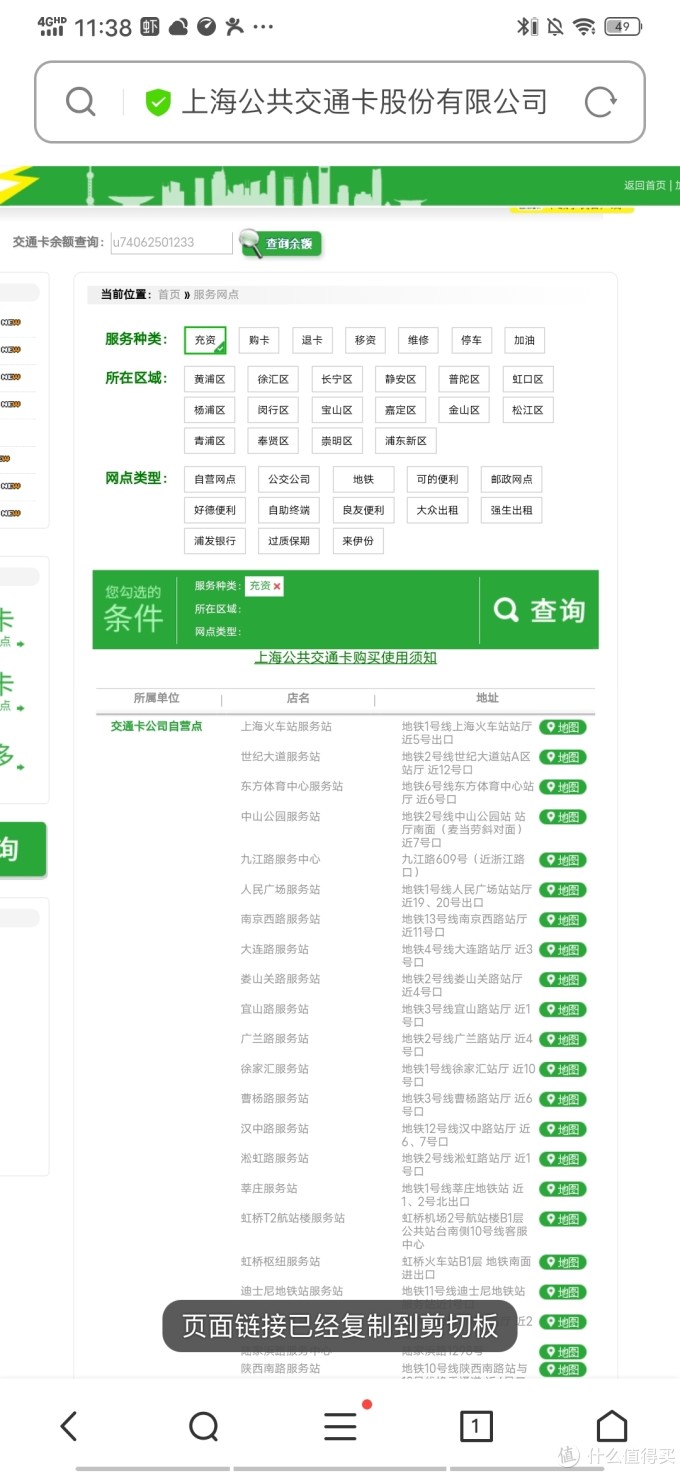Reload the page with refresh icon
This screenshot has height=1473, width=680.
pos(600,102)
